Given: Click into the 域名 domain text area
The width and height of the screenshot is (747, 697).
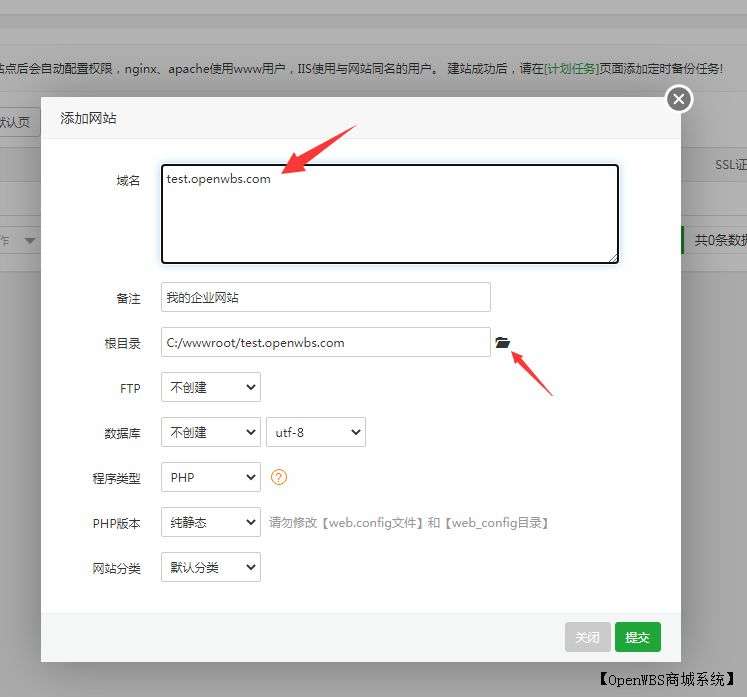Looking at the screenshot, I should pos(389,214).
